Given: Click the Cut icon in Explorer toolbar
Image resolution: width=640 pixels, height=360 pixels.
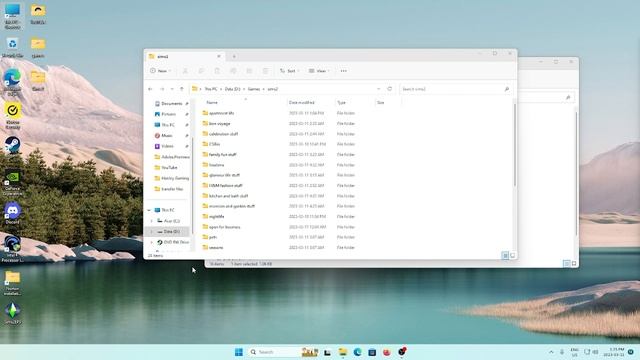Looking at the screenshot, I should coord(185,71).
